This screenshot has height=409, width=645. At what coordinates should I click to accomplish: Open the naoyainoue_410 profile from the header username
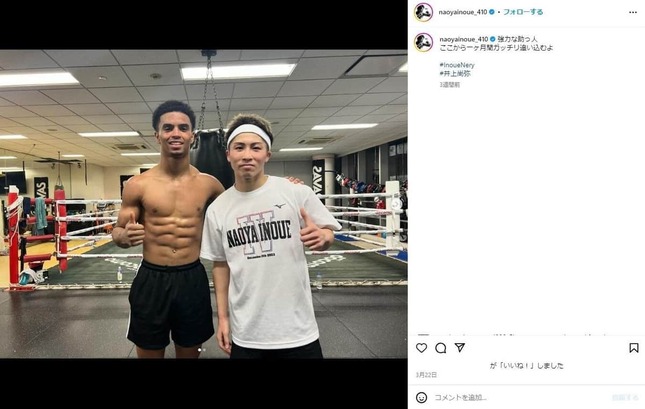[x=463, y=12]
